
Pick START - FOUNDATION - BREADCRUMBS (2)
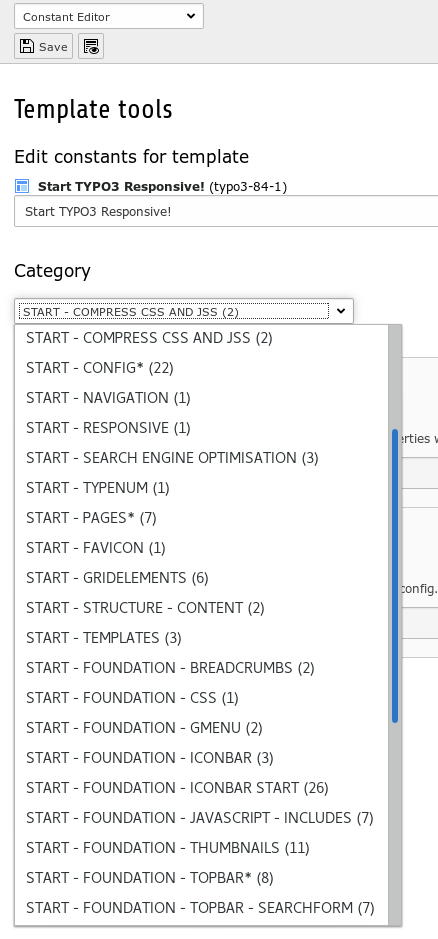[x=201, y=667]
